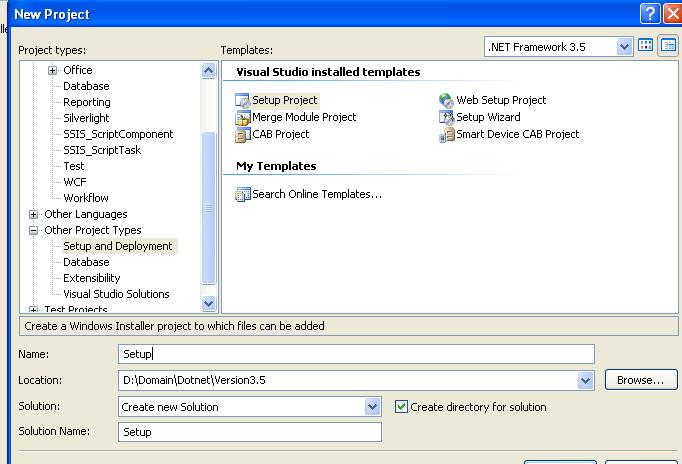Click the Project types scrollbar thumb

[x=209, y=208]
